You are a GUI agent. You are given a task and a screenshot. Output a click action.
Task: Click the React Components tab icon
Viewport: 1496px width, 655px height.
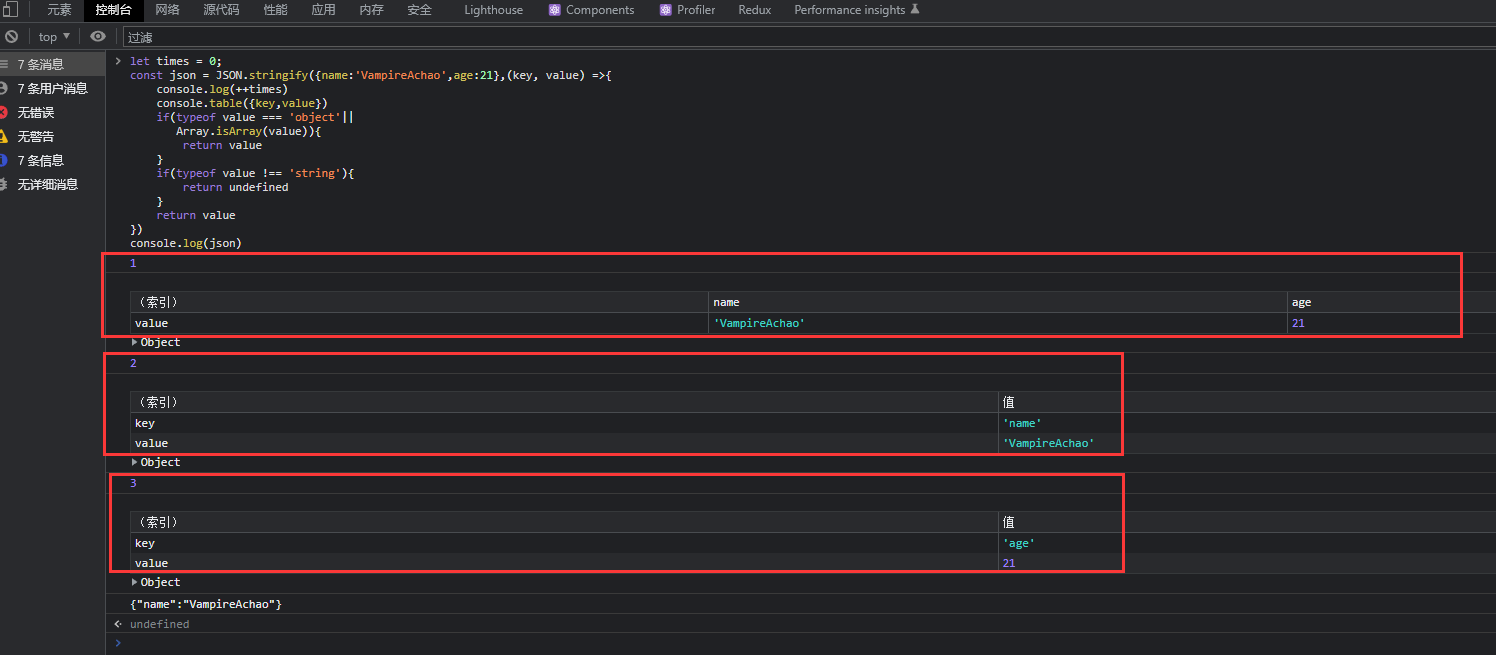tap(555, 10)
